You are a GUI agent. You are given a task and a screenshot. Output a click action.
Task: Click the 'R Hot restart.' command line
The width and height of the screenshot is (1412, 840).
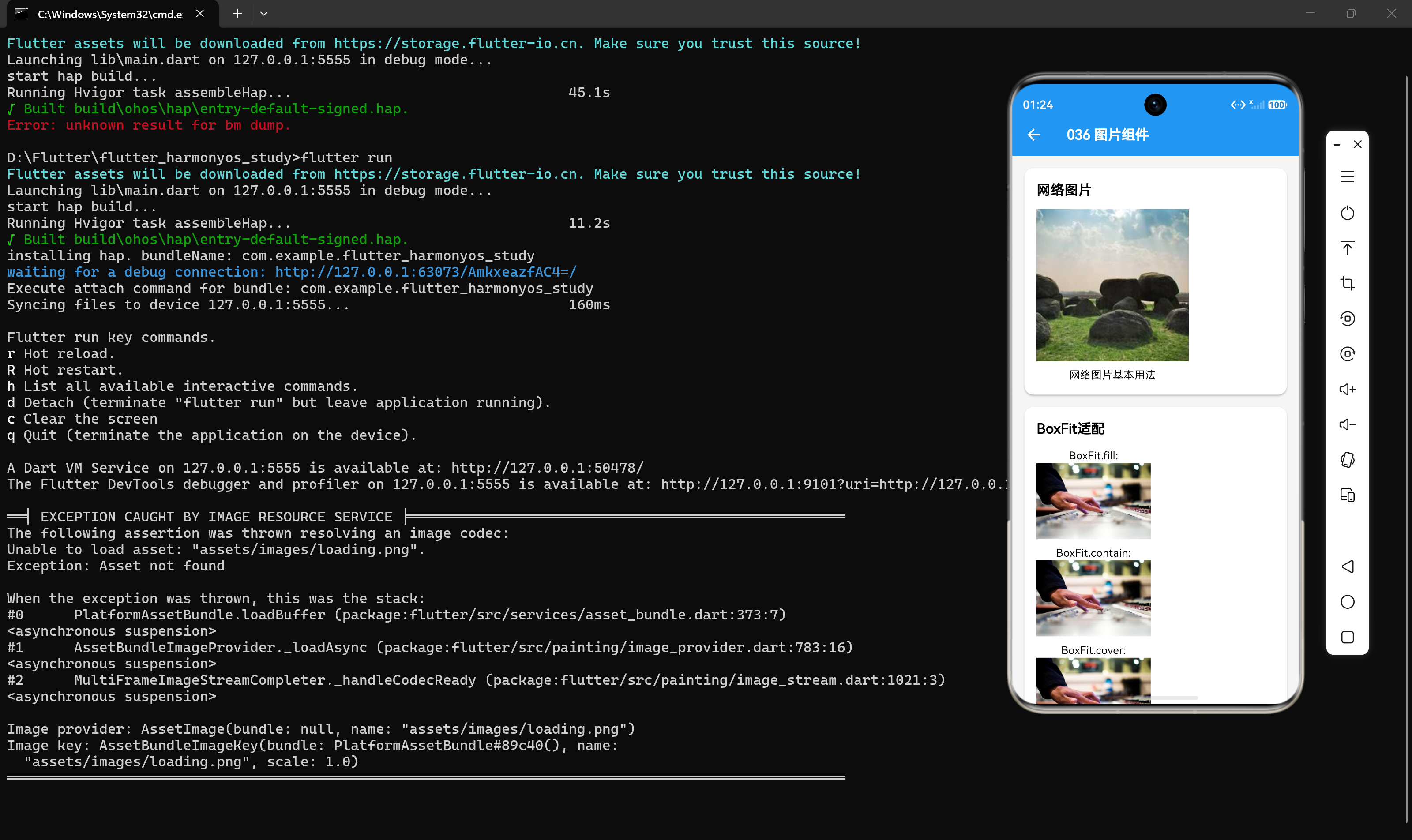pos(64,370)
